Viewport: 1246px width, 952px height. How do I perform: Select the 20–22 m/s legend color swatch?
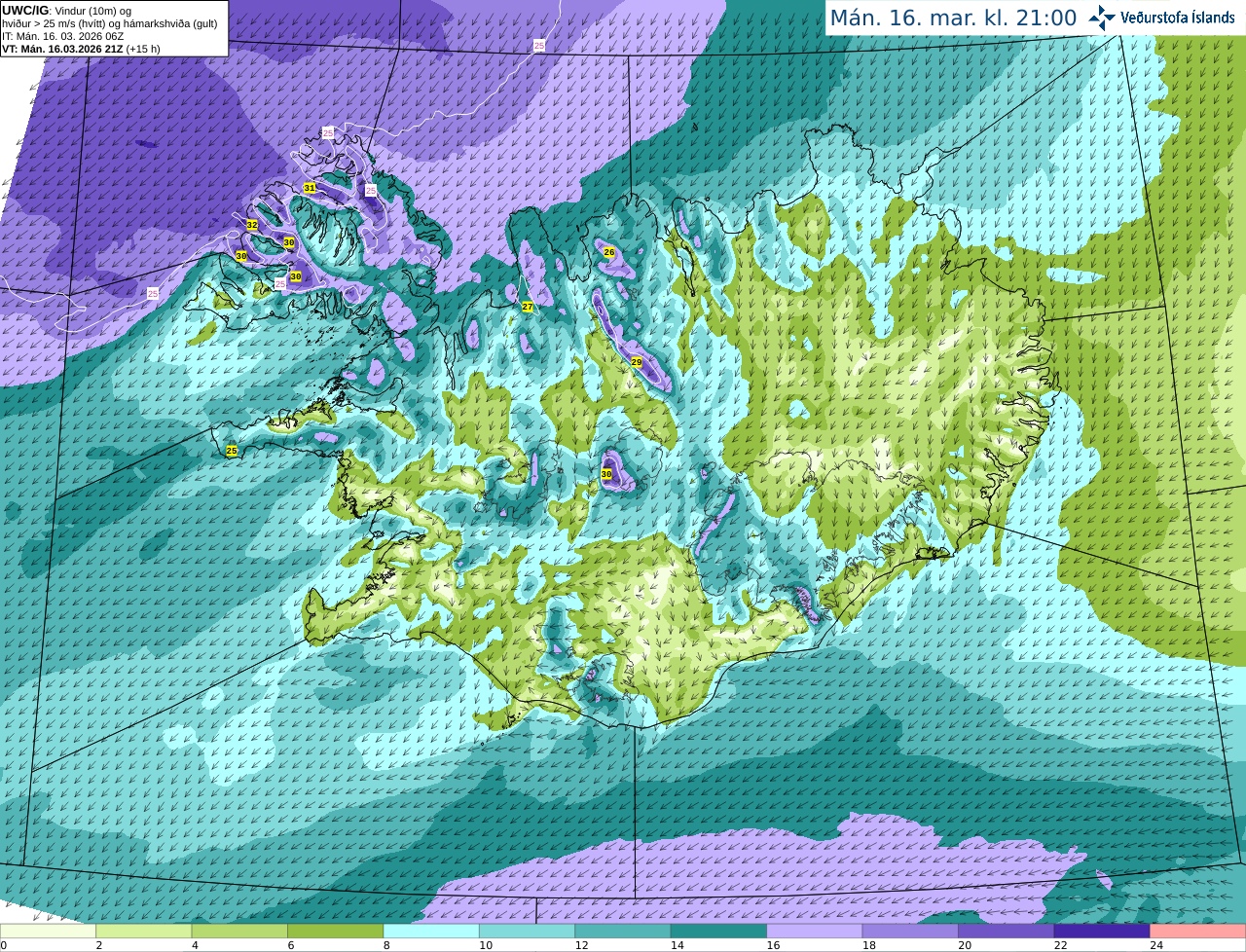[x=1007, y=931]
